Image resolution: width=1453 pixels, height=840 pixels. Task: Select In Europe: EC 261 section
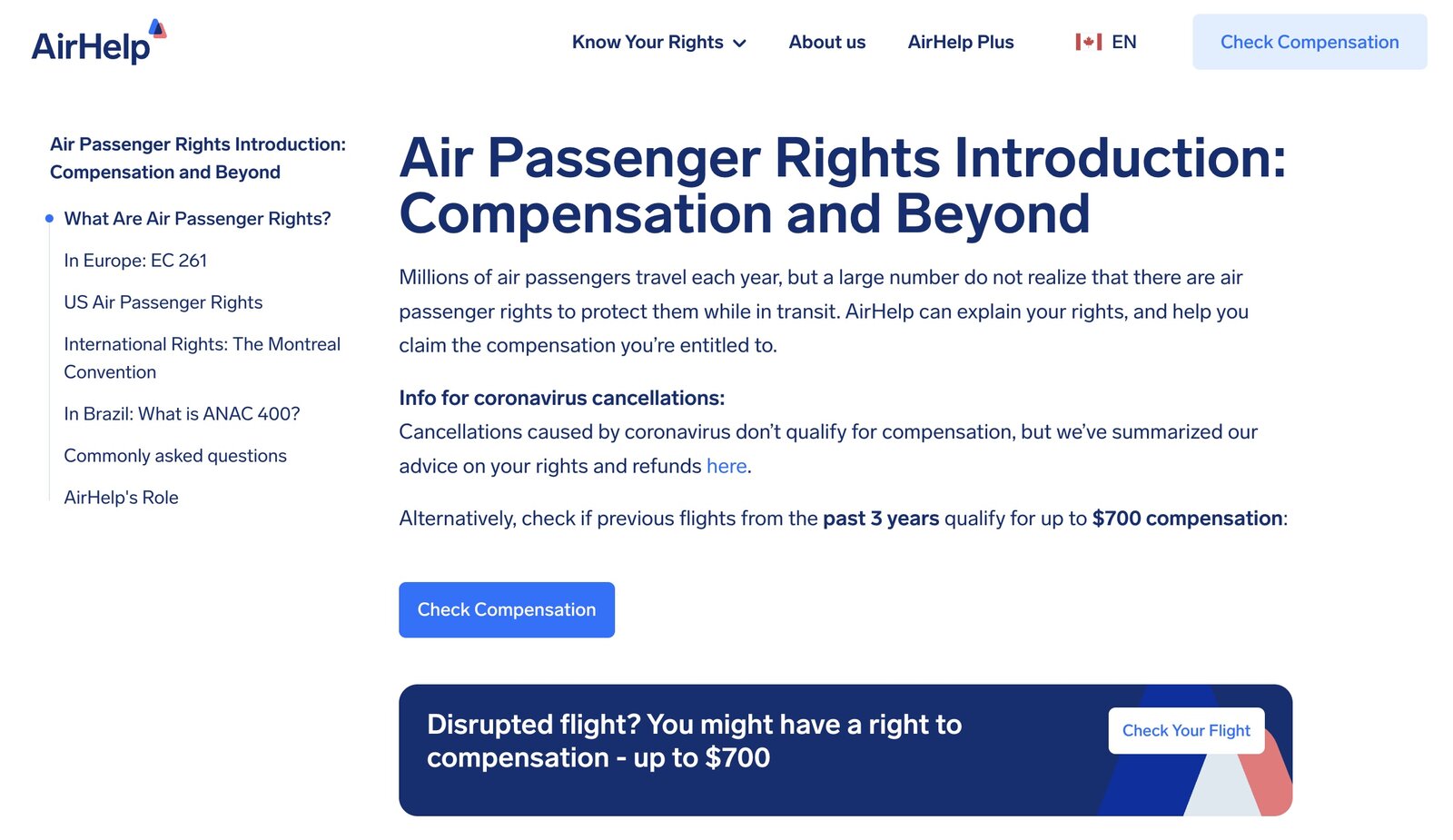135,261
